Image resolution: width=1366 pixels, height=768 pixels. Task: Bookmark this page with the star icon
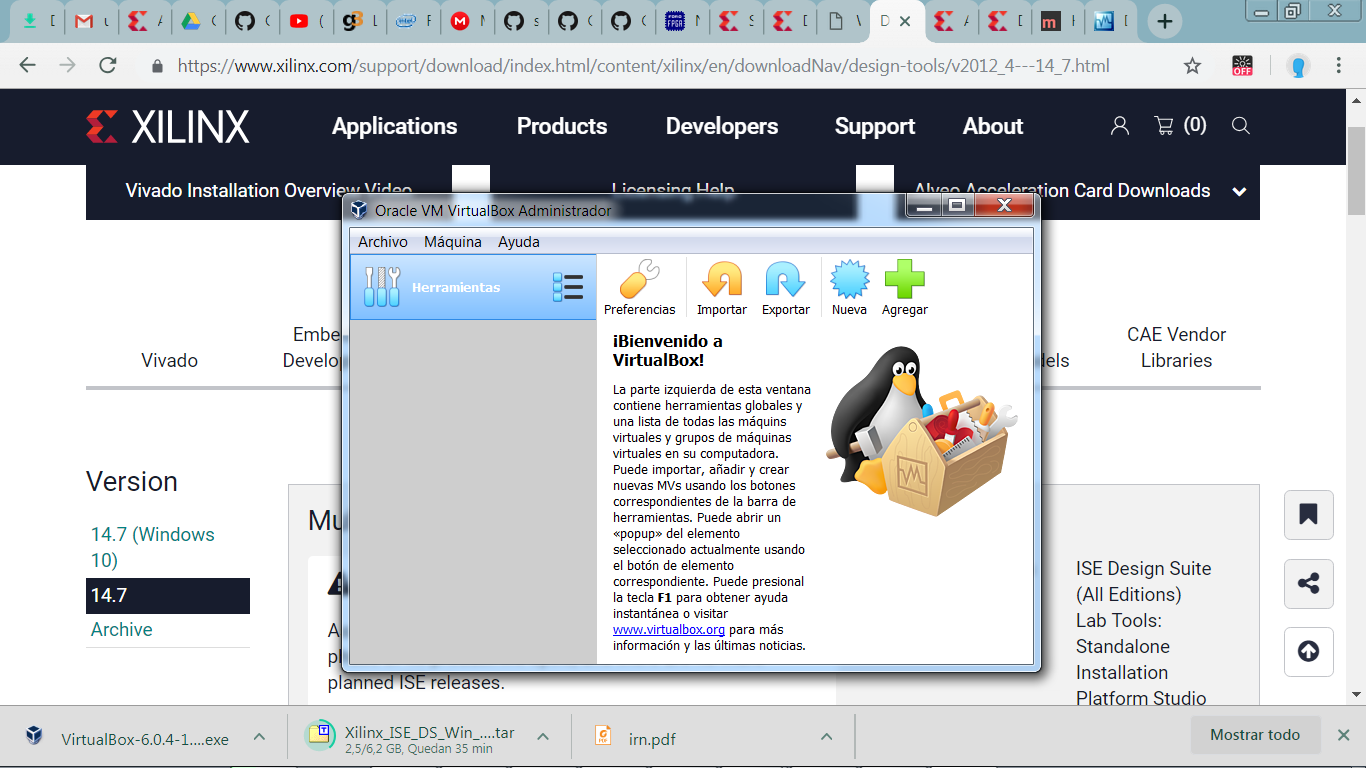tap(1192, 66)
